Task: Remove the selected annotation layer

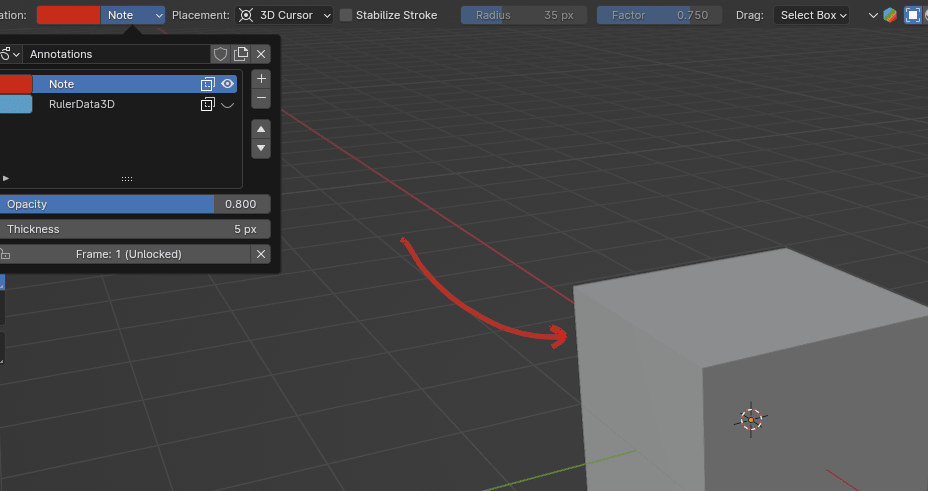Action: pyautogui.click(x=261, y=98)
